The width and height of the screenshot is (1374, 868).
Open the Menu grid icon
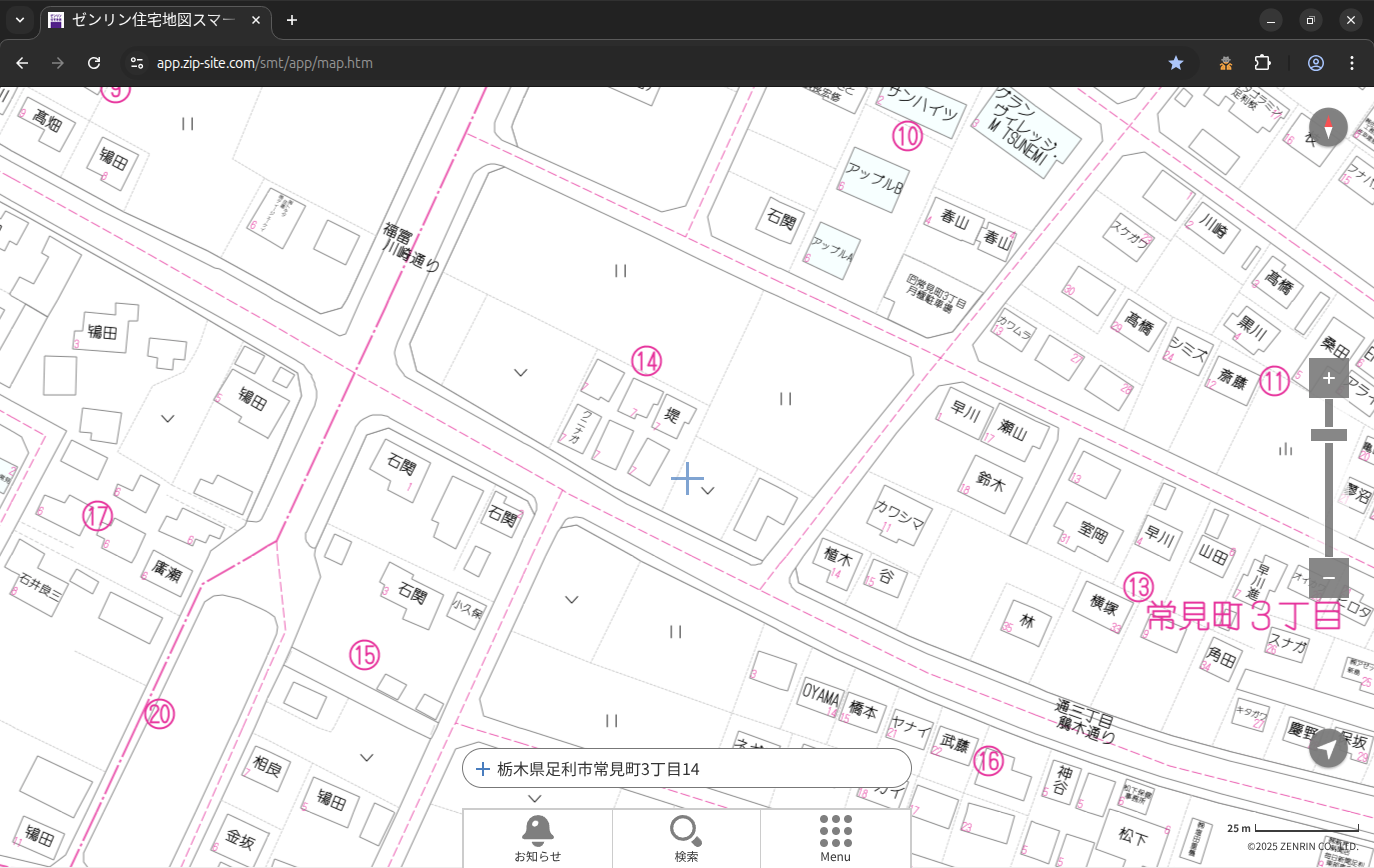coord(835,838)
